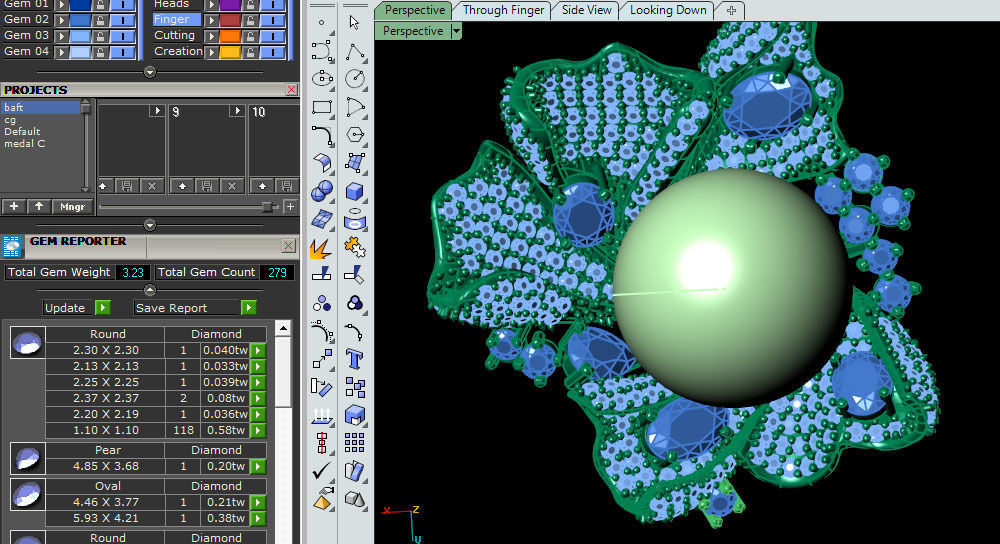Choose the Move tool with two squares

[321, 359]
